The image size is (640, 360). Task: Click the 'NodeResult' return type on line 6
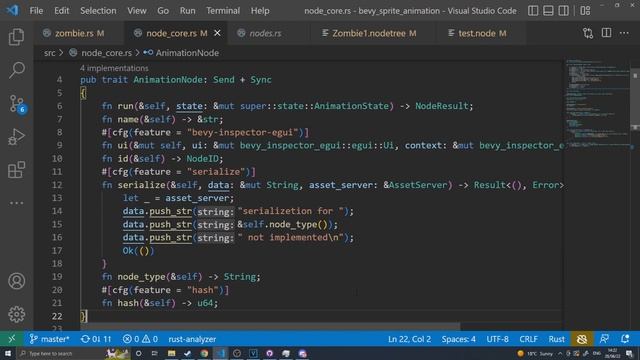[x=442, y=106]
